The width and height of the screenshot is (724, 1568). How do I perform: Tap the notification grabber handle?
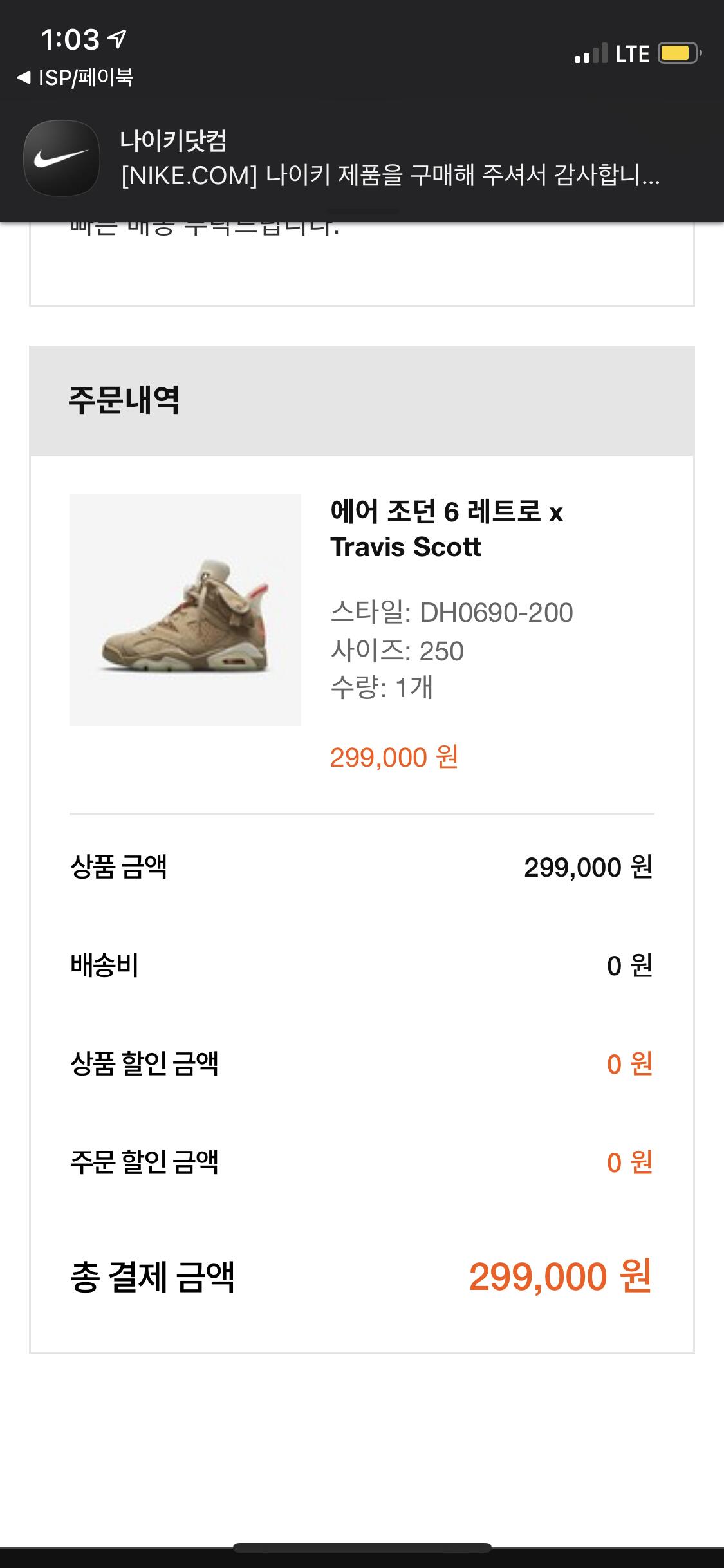[x=362, y=211]
